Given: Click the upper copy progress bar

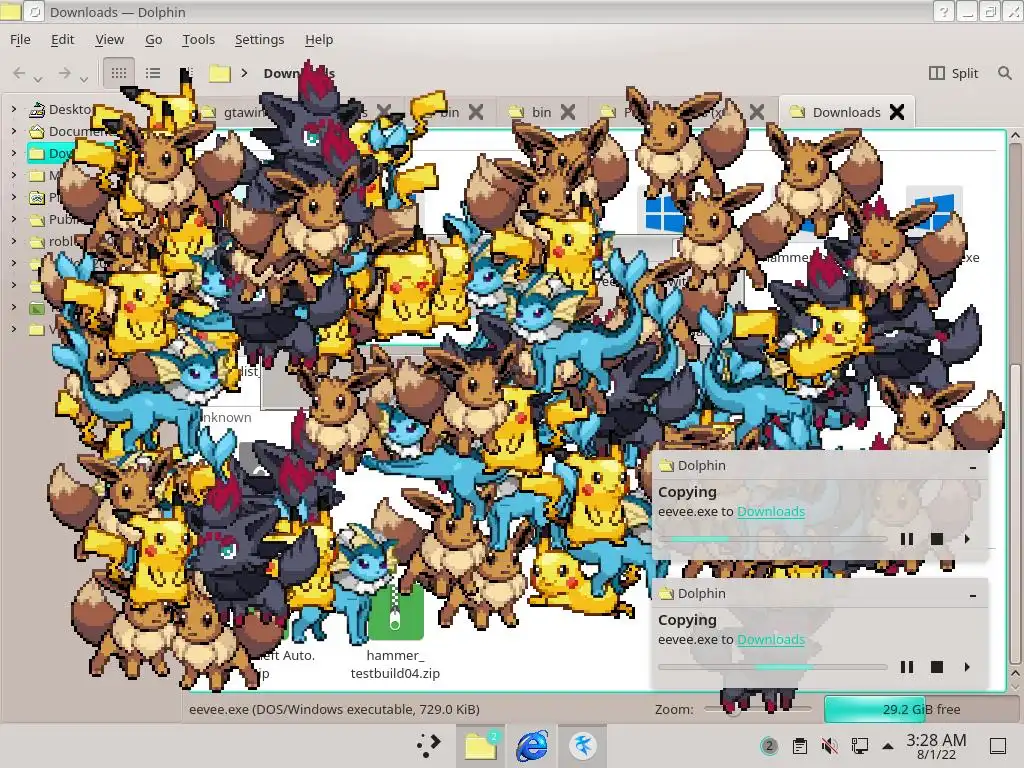Looking at the screenshot, I should pos(772,539).
